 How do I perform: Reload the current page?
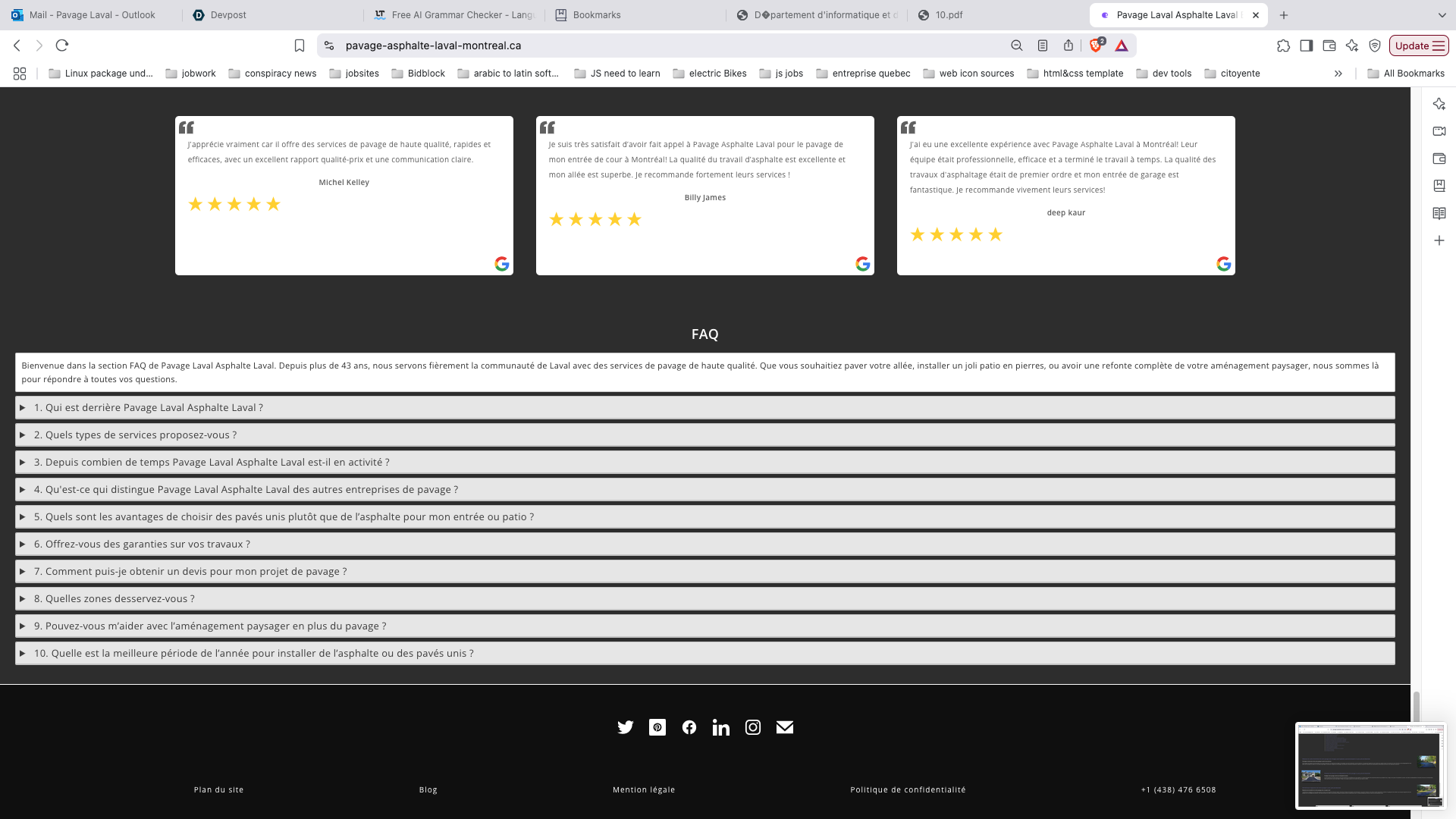62,45
